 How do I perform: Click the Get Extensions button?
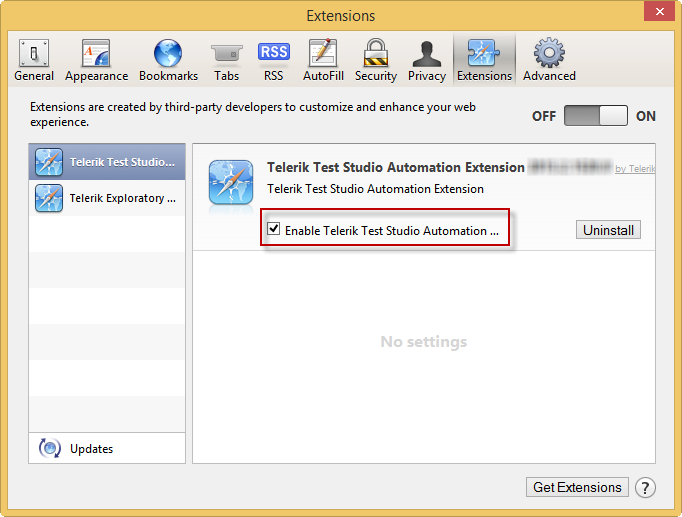click(x=577, y=488)
